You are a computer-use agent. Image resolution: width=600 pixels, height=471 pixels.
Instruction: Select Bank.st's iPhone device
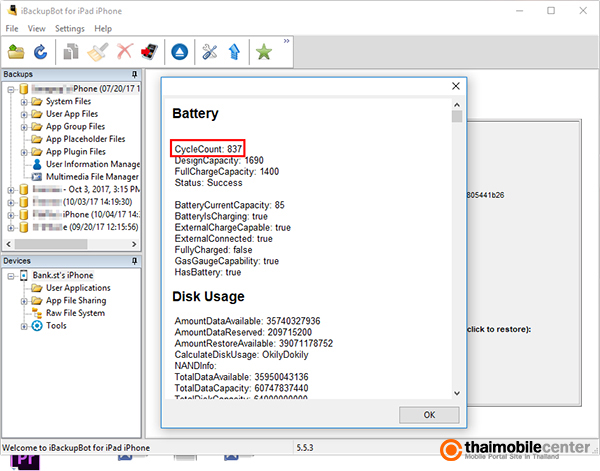(x=63, y=275)
